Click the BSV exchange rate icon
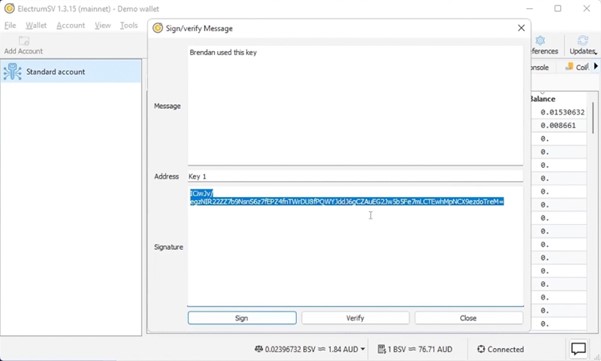The height and width of the screenshot is (361, 601). [x=381, y=349]
